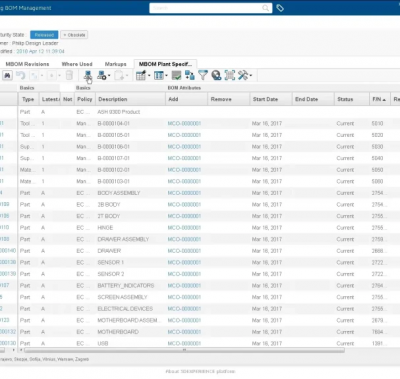Open dropdown arrow beside column layout icon
Screen dimensions: 400x379
(x=166, y=76)
